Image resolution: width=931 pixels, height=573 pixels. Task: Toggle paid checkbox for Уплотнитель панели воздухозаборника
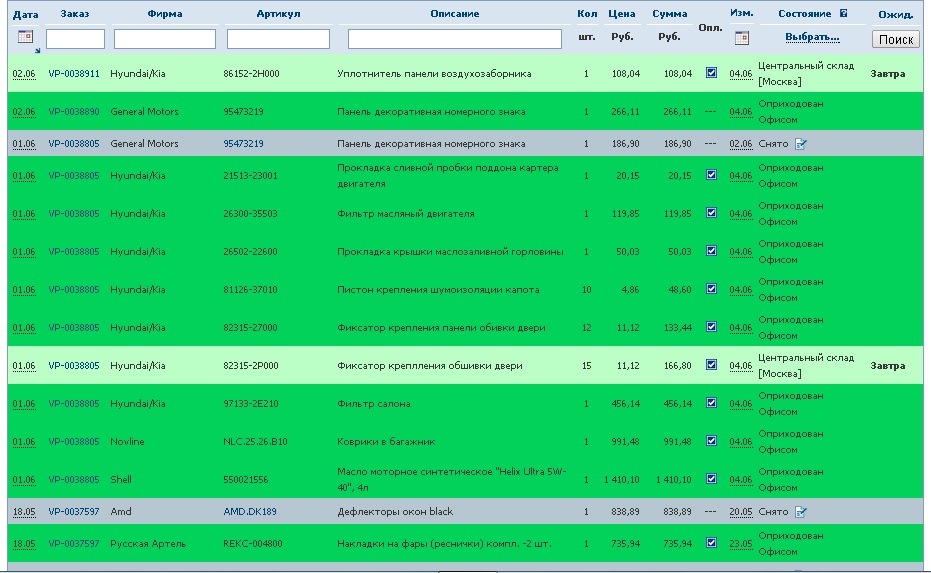pyautogui.click(x=711, y=73)
